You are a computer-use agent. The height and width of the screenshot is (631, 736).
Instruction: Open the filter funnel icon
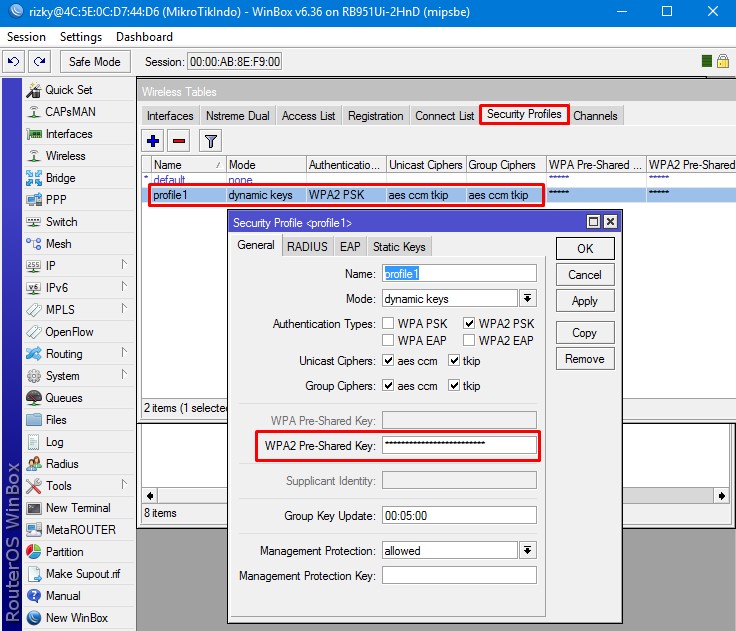tap(211, 141)
